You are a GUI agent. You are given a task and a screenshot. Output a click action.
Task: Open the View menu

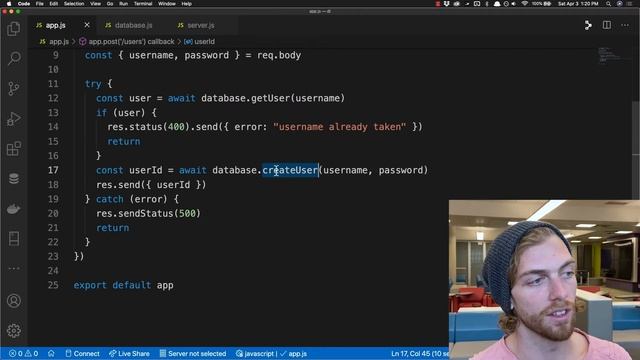coord(96,4)
